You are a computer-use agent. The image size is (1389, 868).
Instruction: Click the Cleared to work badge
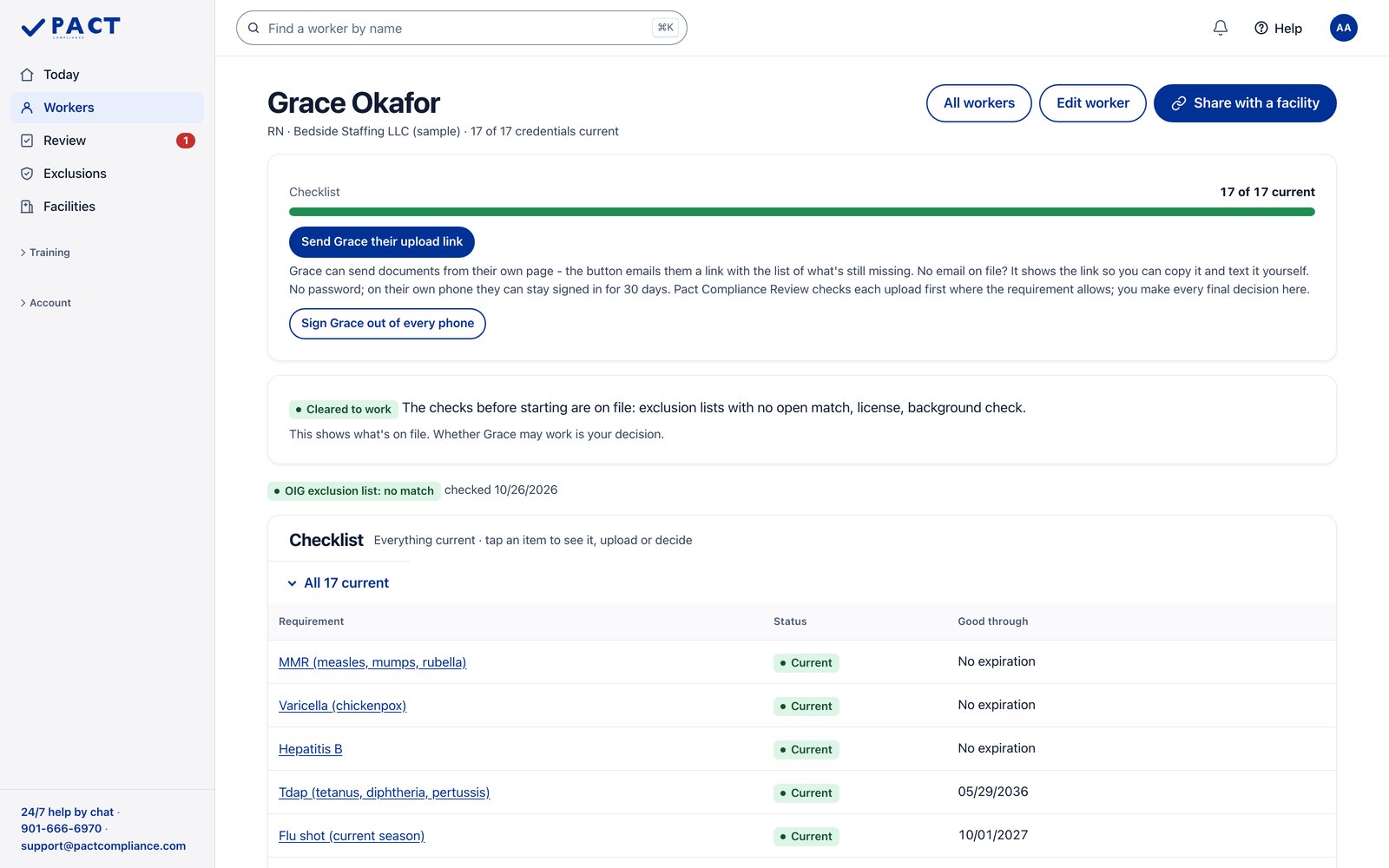tap(344, 410)
